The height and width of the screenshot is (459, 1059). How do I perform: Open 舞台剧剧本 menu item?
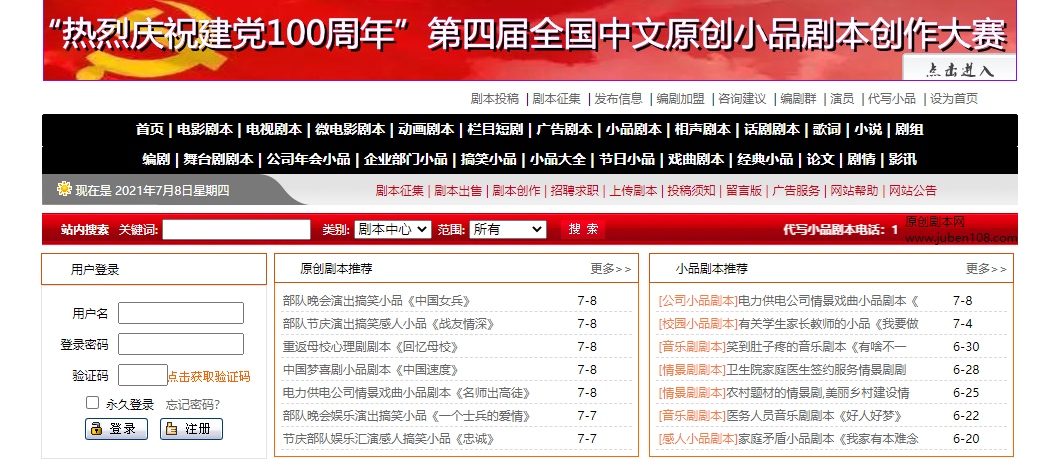(218, 159)
